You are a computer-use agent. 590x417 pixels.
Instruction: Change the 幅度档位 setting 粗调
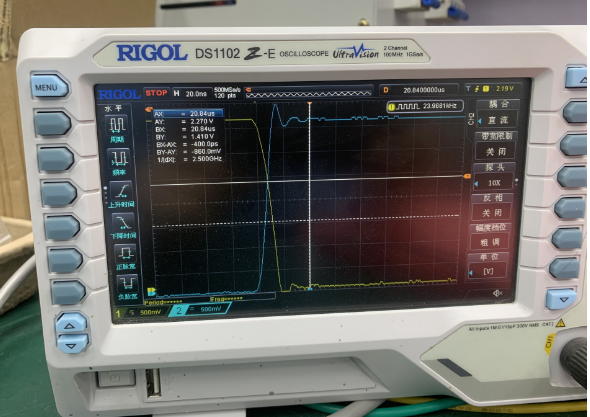point(489,242)
